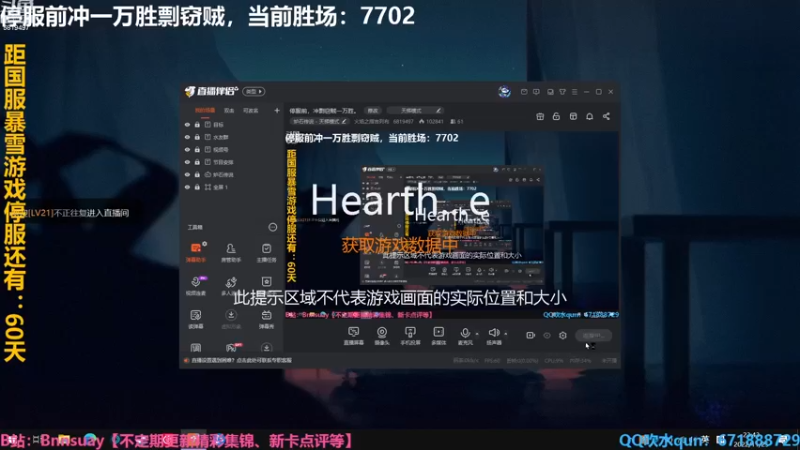
Task: Open the mail icon in the title bar
Action: tap(524, 92)
